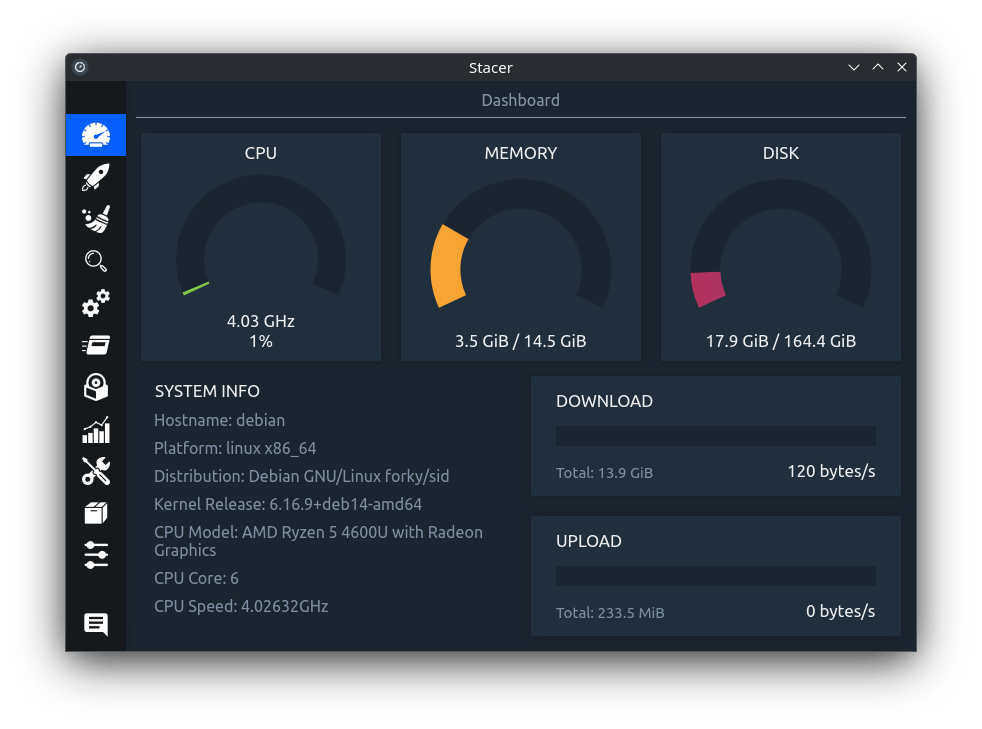Click the CPU Core: 6 line
This screenshot has width=982, height=729.
[x=196, y=578]
